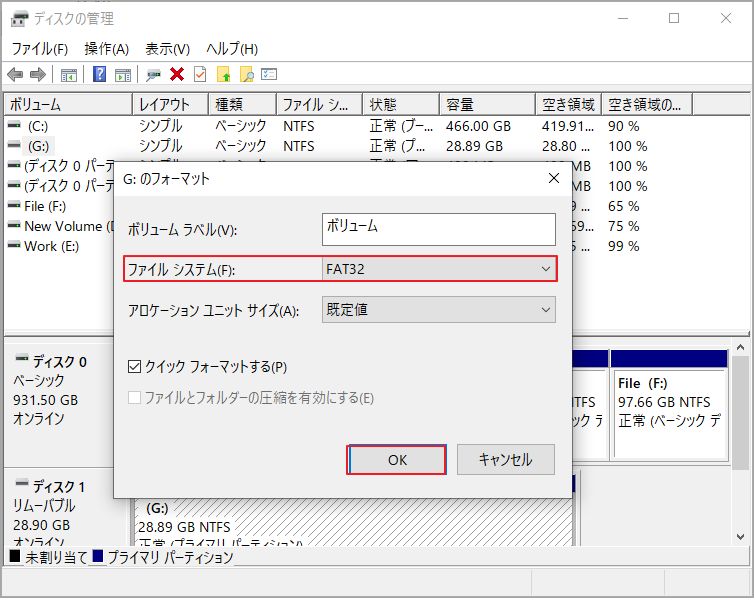Image resolution: width=754 pixels, height=598 pixels.
Task: Click the folder with green arrow icon
Action: 224,74
